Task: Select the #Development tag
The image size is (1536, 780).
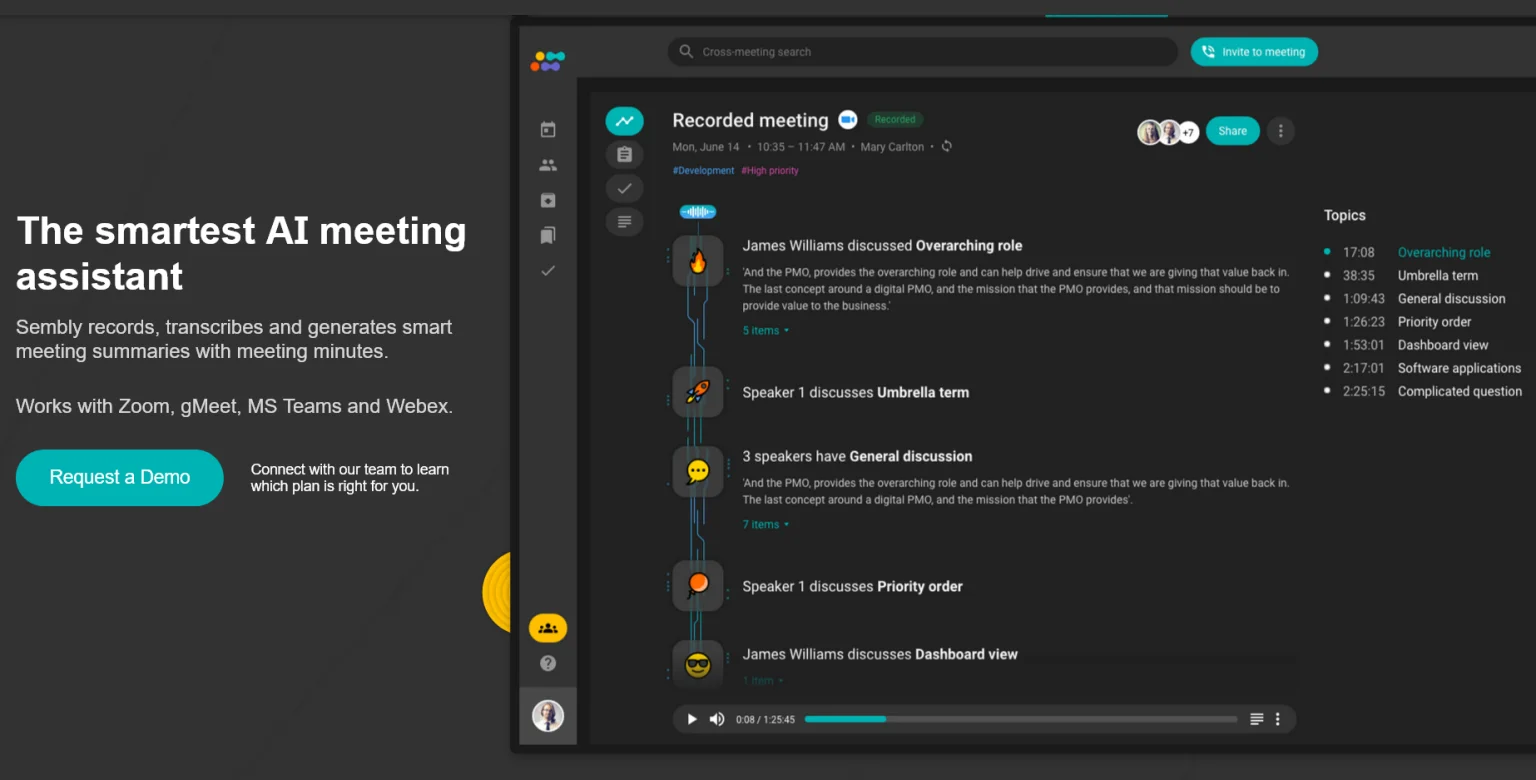Action: (x=703, y=171)
